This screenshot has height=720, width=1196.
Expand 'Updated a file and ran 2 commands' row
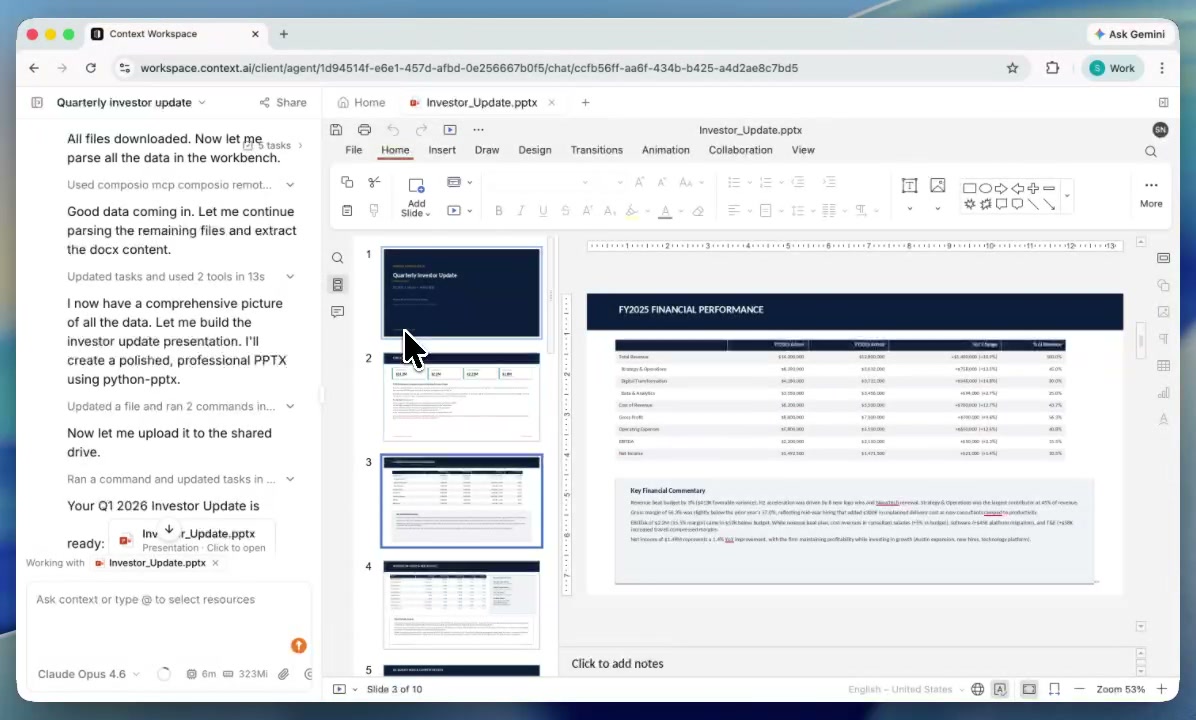click(x=181, y=406)
